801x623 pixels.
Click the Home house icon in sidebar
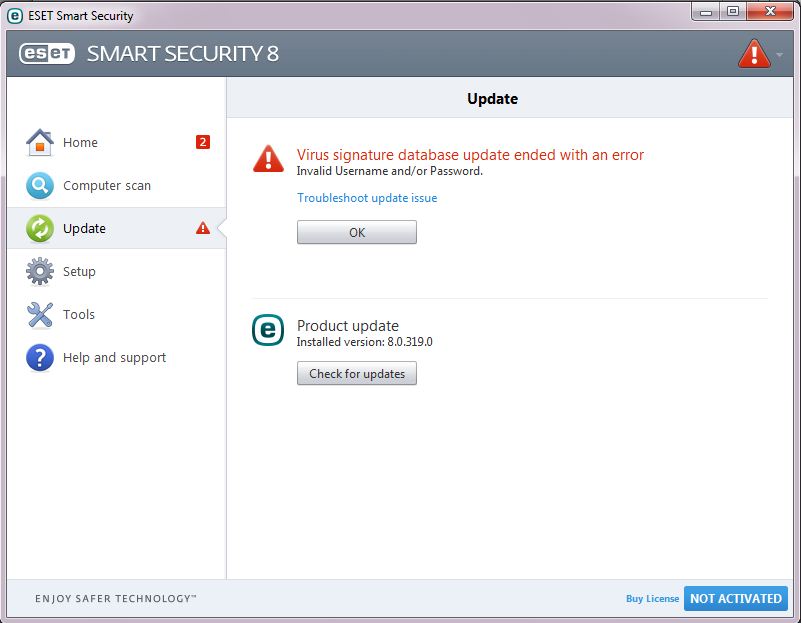[39, 142]
